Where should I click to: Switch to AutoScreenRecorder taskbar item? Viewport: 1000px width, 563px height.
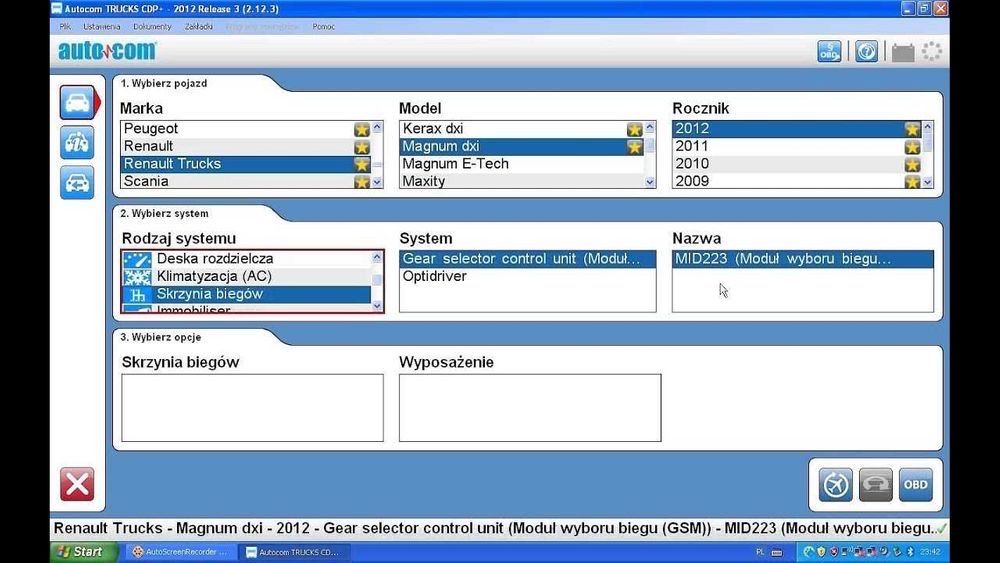click(180, 552)
